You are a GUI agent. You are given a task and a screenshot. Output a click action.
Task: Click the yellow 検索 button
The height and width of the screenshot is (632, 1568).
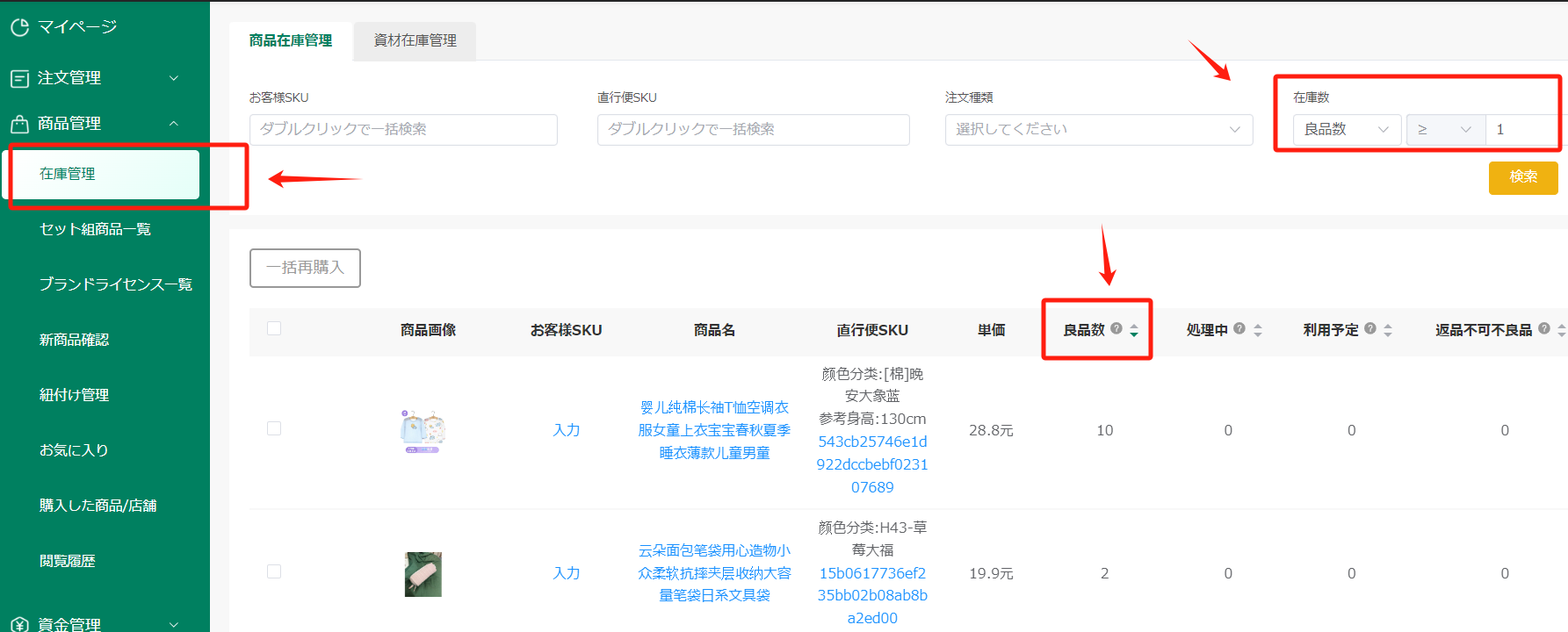(1522, 177)
